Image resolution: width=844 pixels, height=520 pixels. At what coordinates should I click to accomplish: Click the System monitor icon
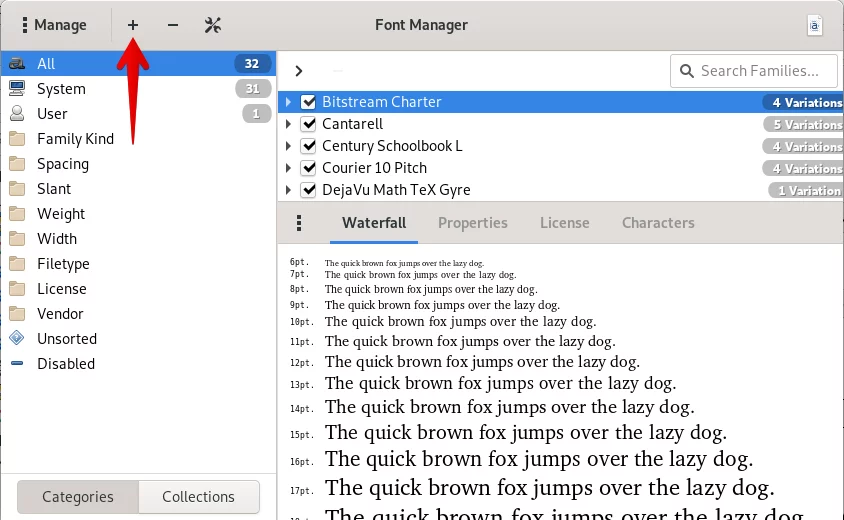(x=17, y=88)
